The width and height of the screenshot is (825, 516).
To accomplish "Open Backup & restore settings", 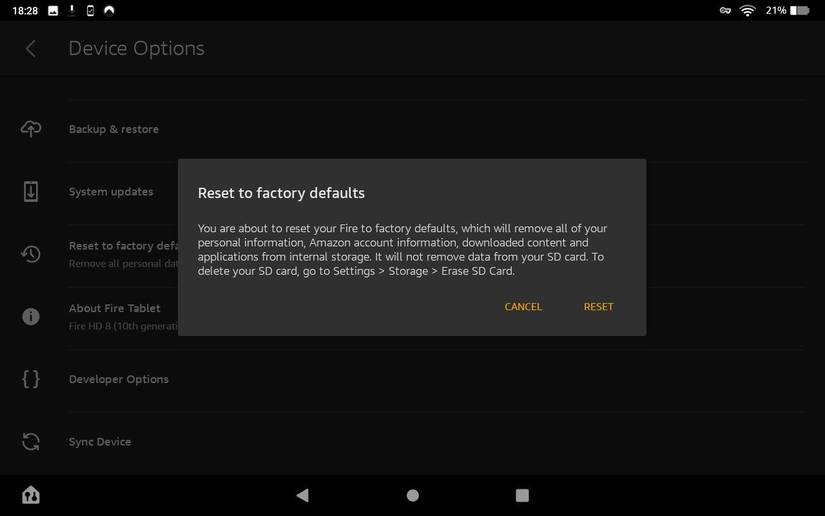I will 114,129.
